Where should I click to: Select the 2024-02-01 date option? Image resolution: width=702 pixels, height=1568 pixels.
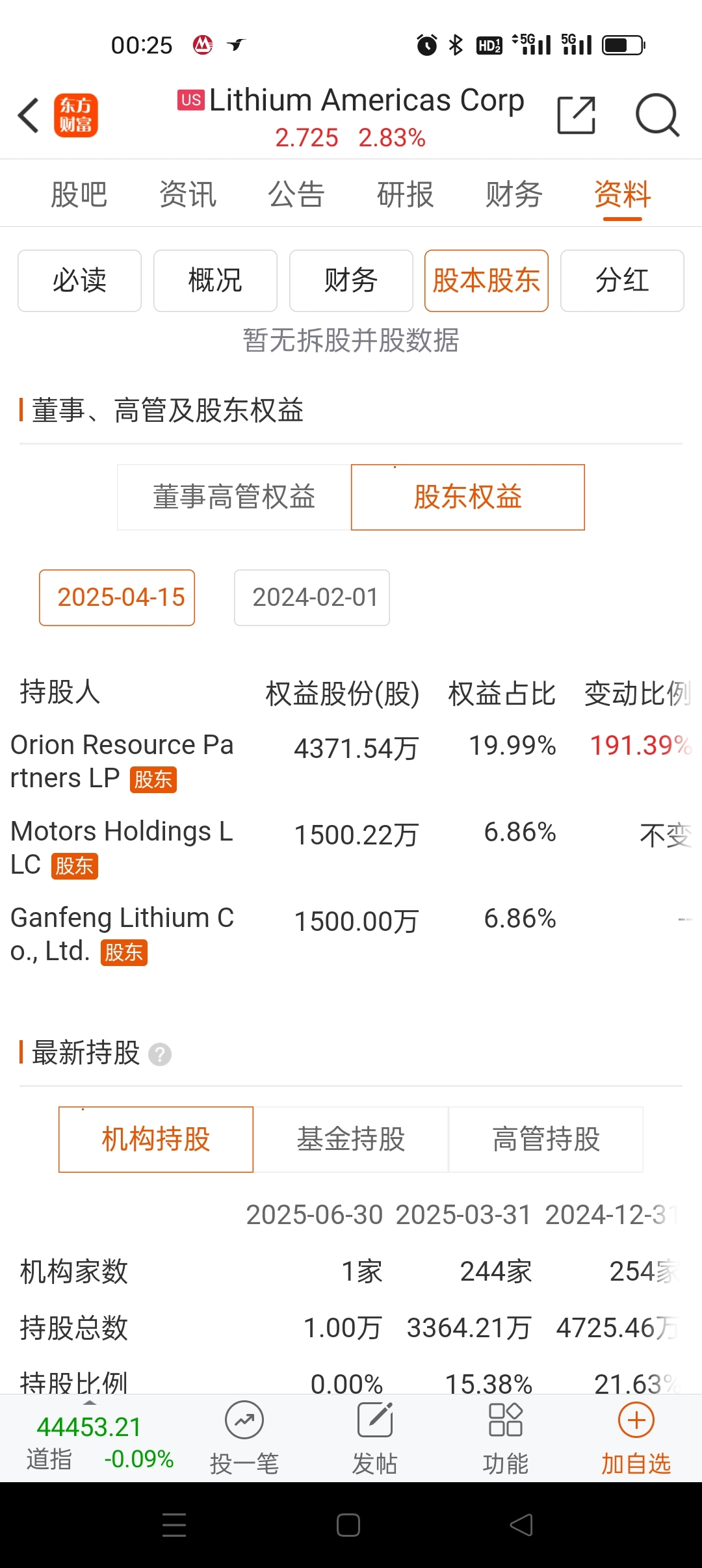312,597
